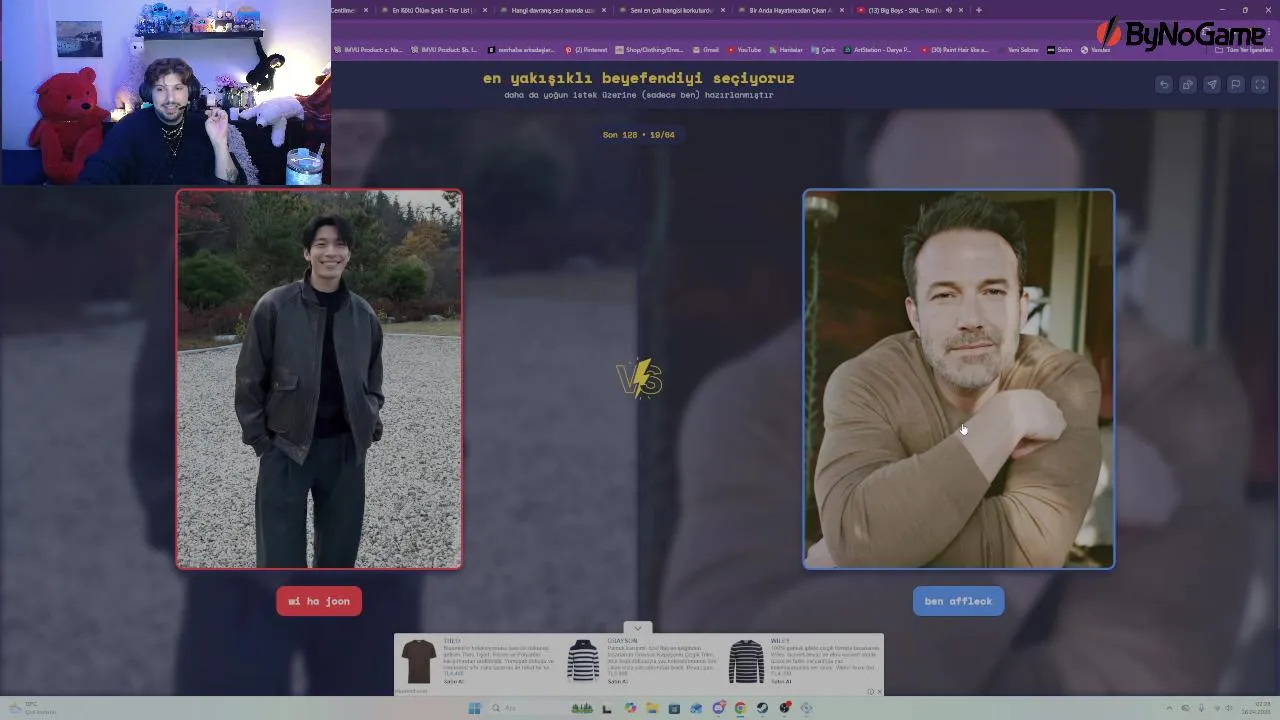Open the THEO brown t-shirt ad
Viewport: 1280px width, 720px height.
tap(475, 662)
